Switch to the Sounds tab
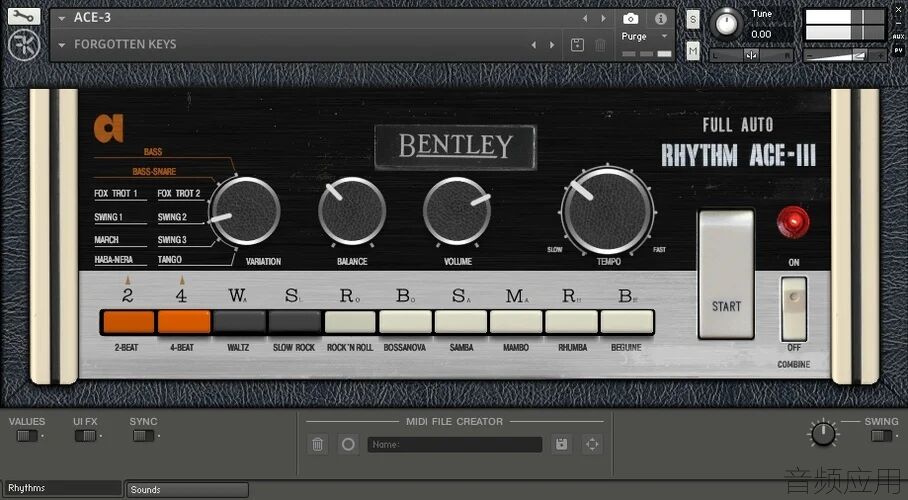Viewport: 908px width, 500px height. [x=188, y=490]
